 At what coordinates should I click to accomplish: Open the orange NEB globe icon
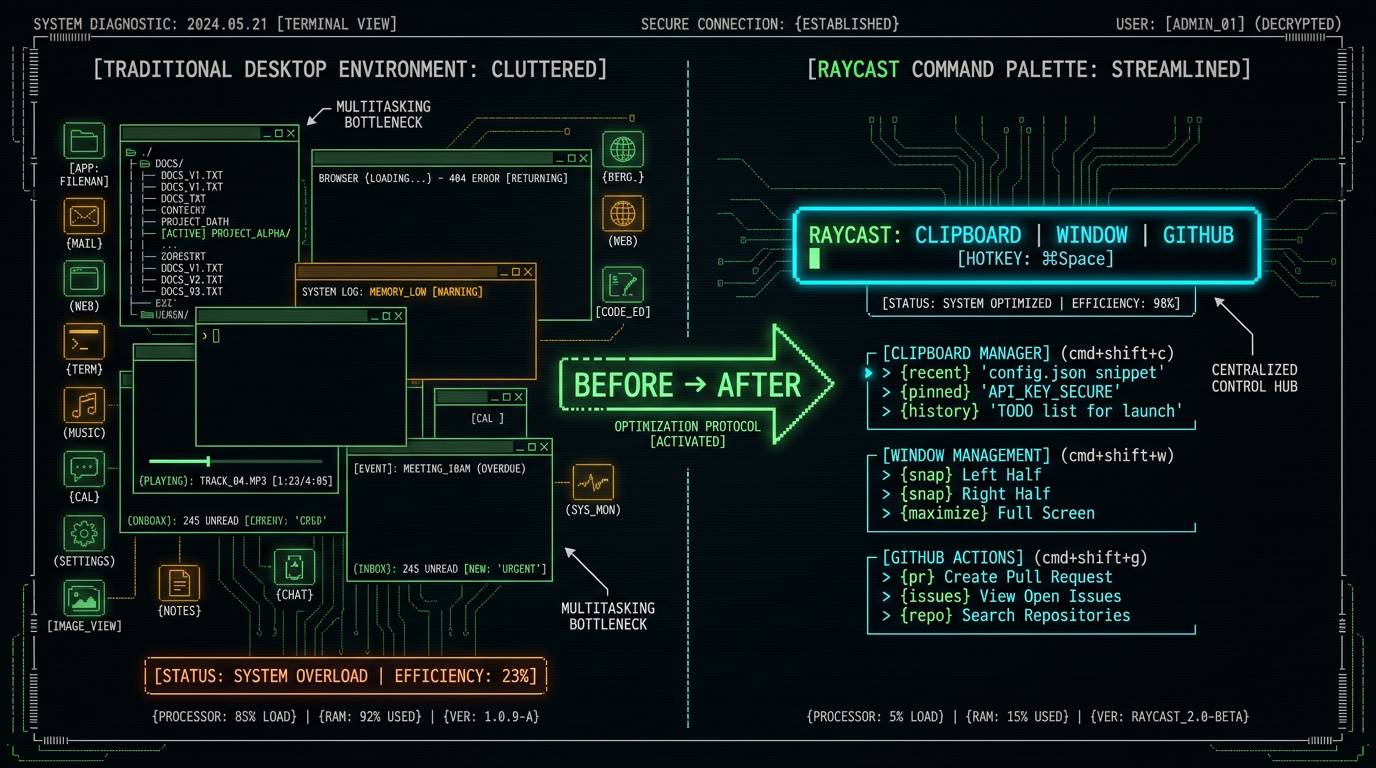coord(623,214)
